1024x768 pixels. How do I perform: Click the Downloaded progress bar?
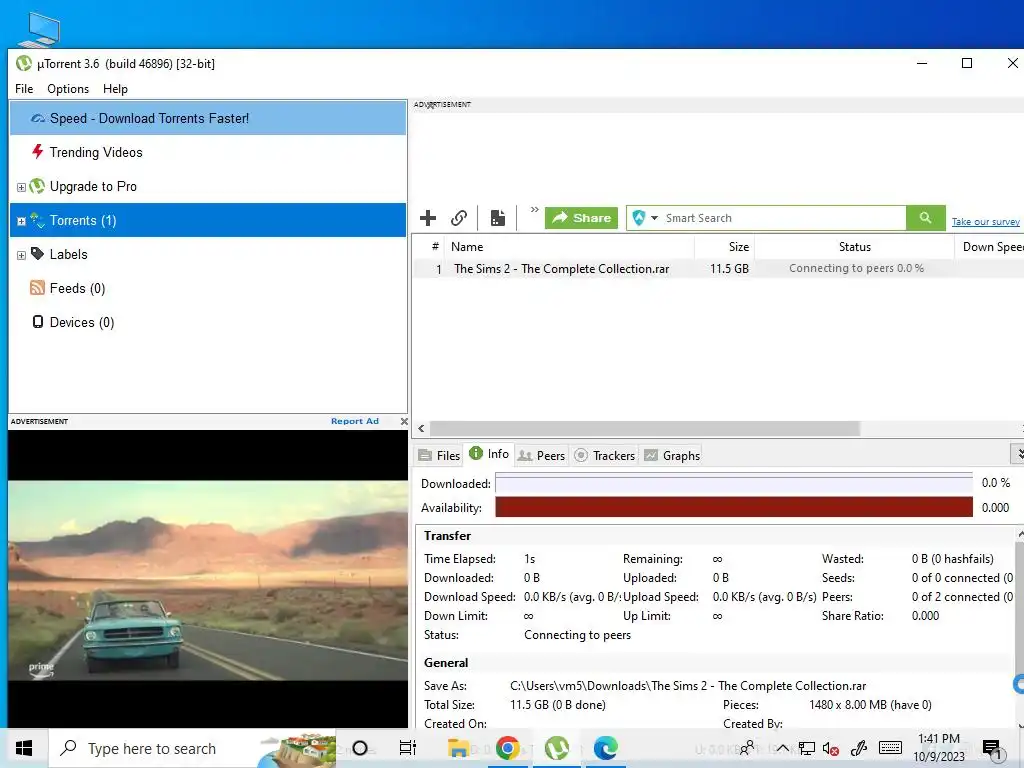pyautogui.click(x=733, y=483)
